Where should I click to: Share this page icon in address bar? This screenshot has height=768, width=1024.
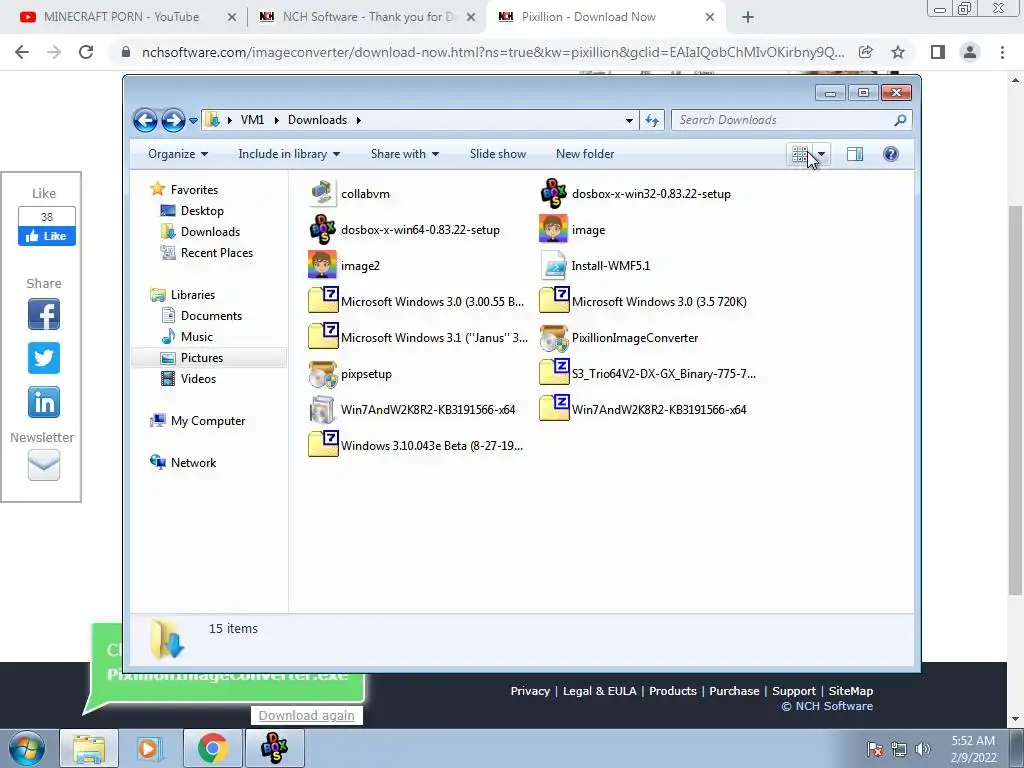[866, 52]
